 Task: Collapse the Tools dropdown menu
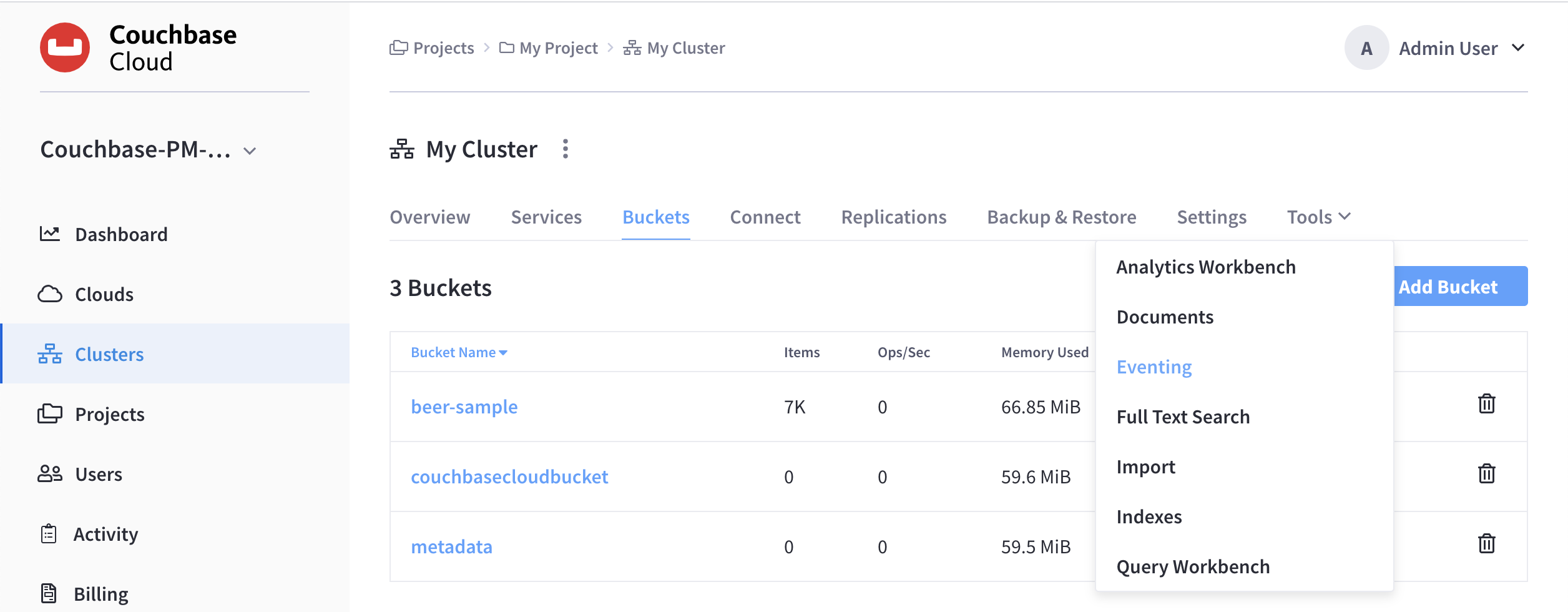click(x=1318, y=217)
